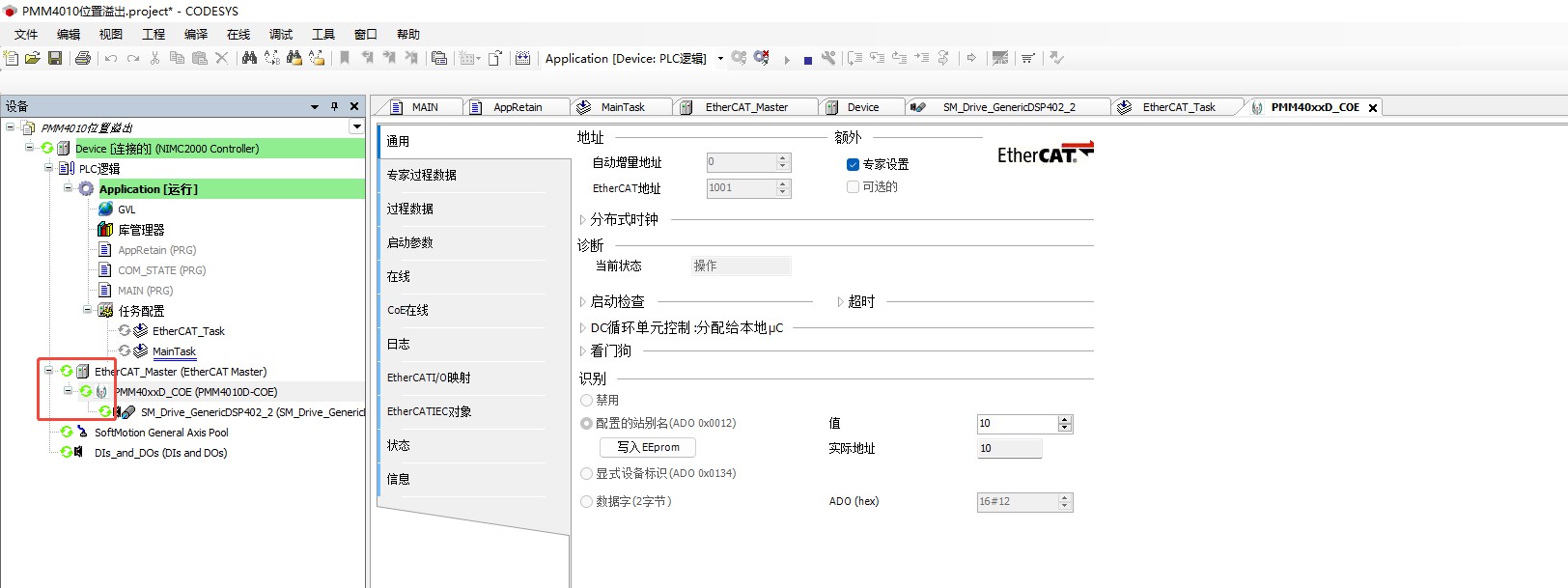The image size is (1568, 588).
Task: Click the Find binoculars icon
Action: pos(249,58)
